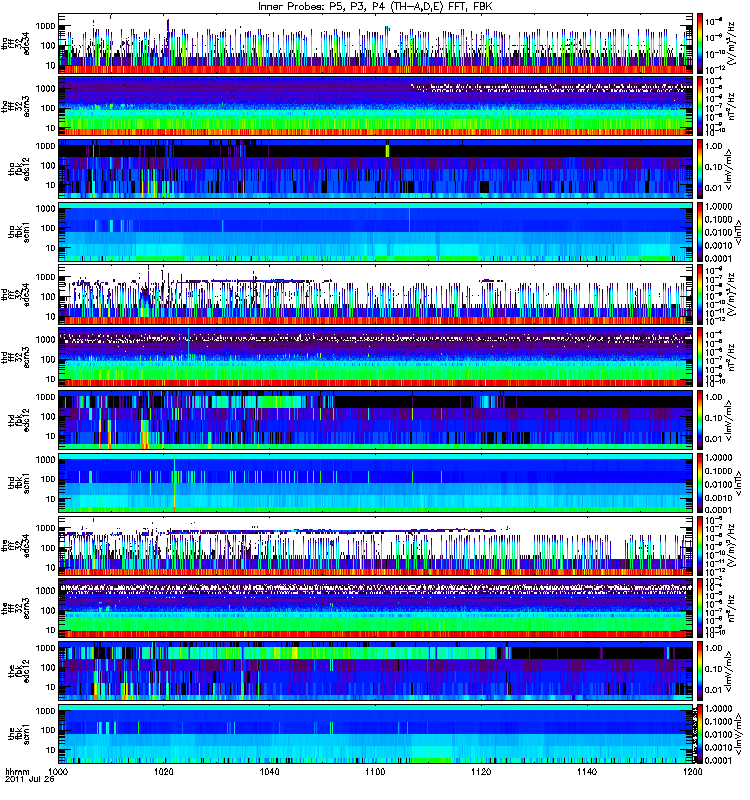Click the color bar of tha fbk scm1 panel
The height and width of the screenshot is (800, 750).
(701, 232)
